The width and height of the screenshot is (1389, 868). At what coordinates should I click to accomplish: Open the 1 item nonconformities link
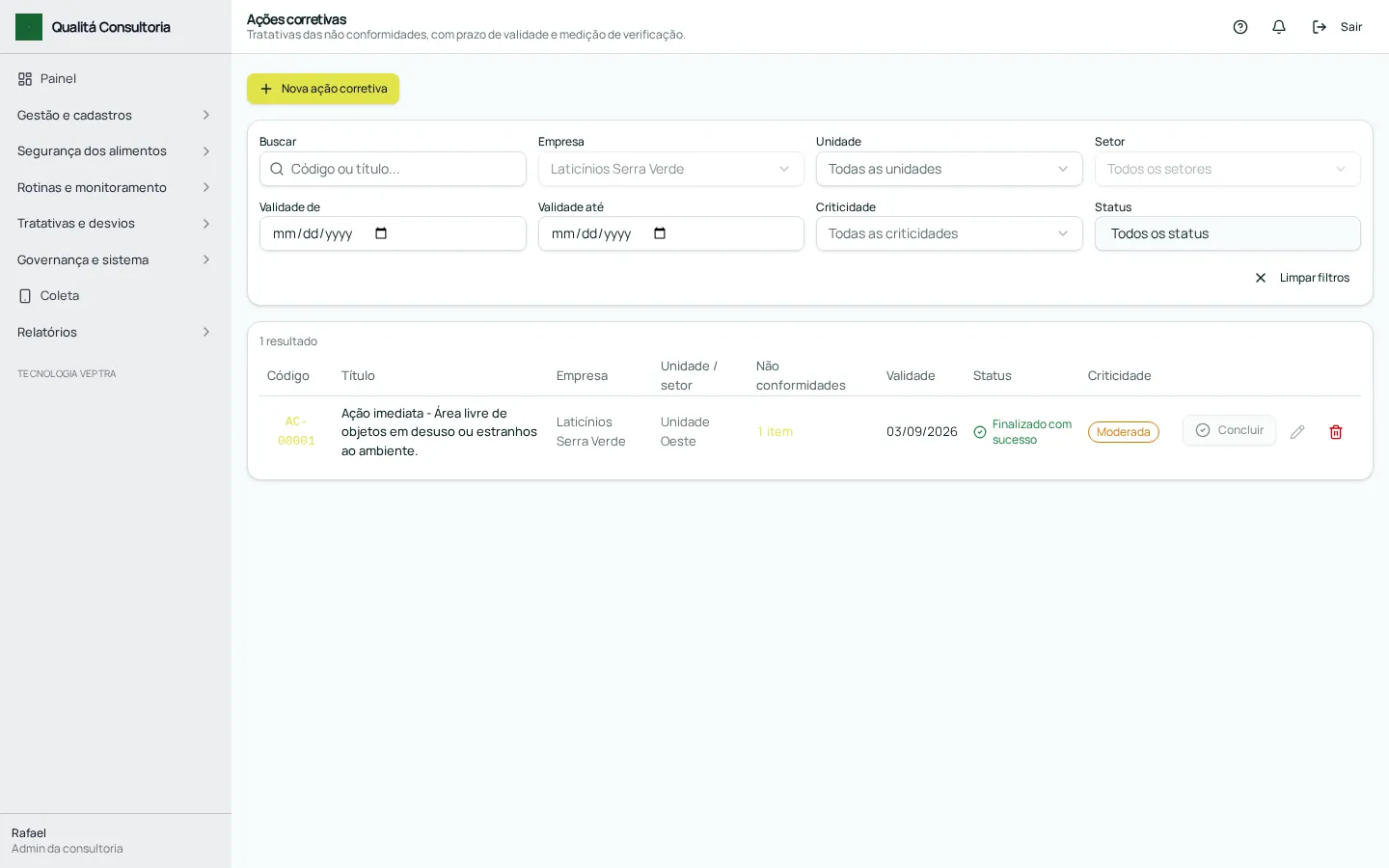[x=776, y=432]
